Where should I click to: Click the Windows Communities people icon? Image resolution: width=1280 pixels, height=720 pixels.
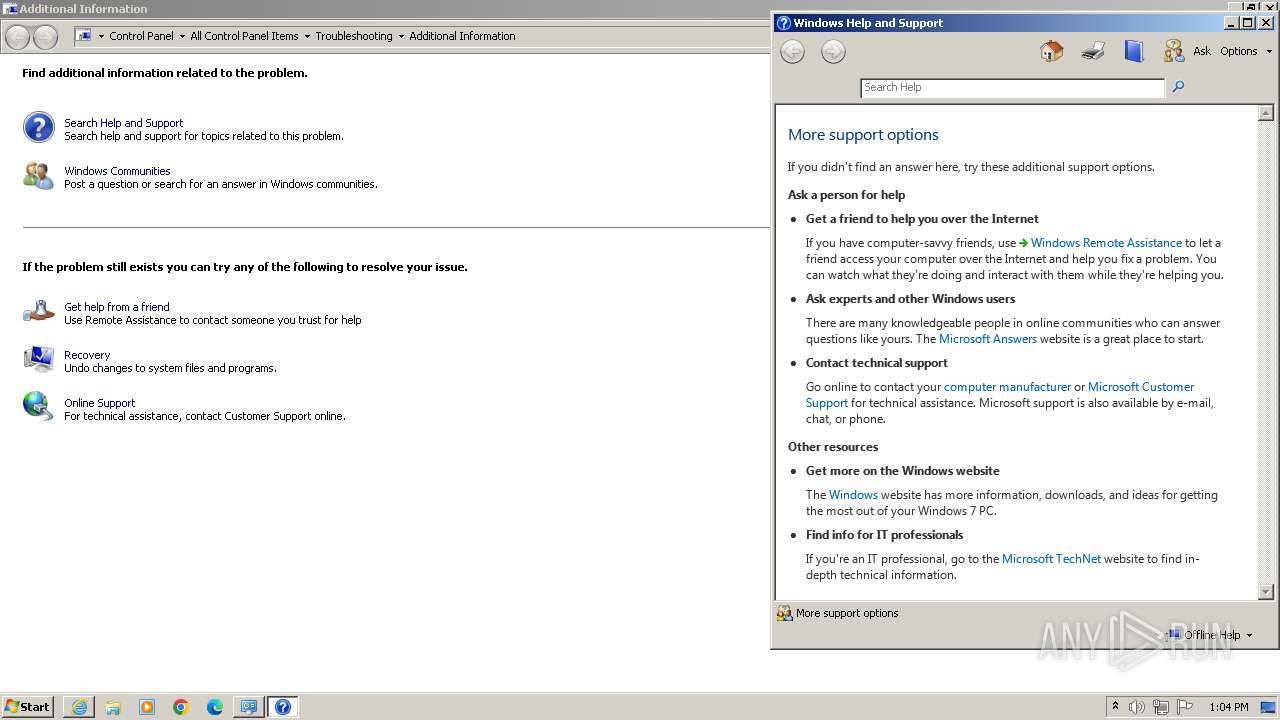pos(39,176)
